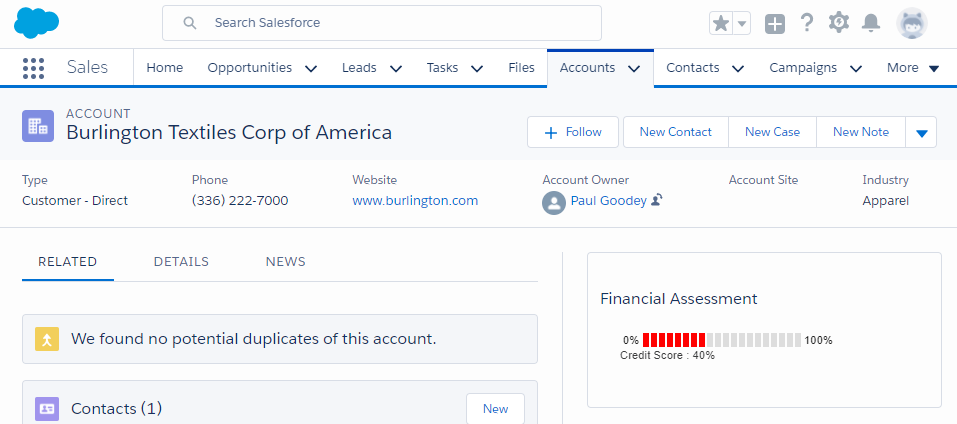Open the Contacts (1) related list heading
The height and width of the screenshot is (424, 957).
coord(117,409)
